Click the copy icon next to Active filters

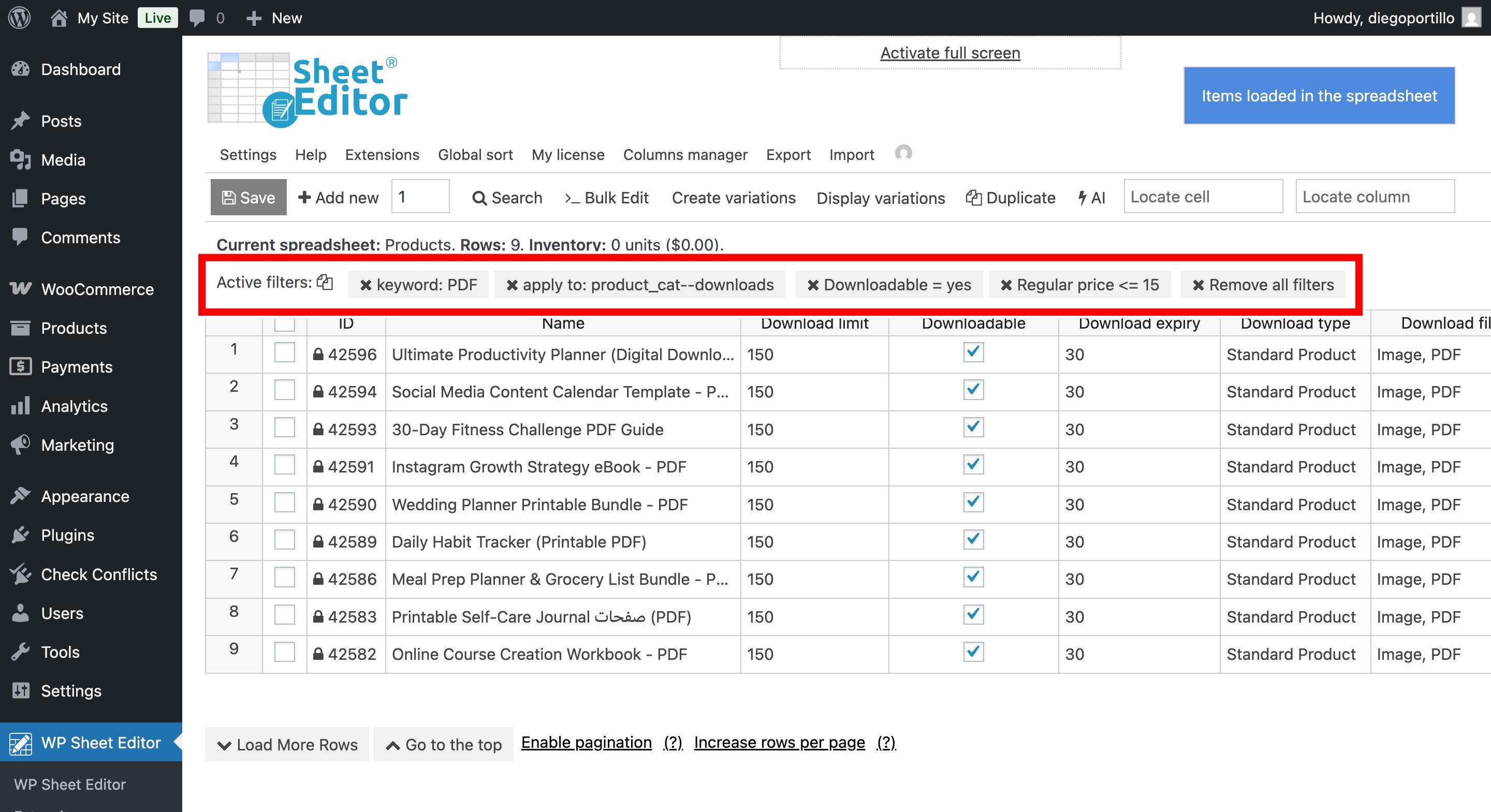click(325, 283)
